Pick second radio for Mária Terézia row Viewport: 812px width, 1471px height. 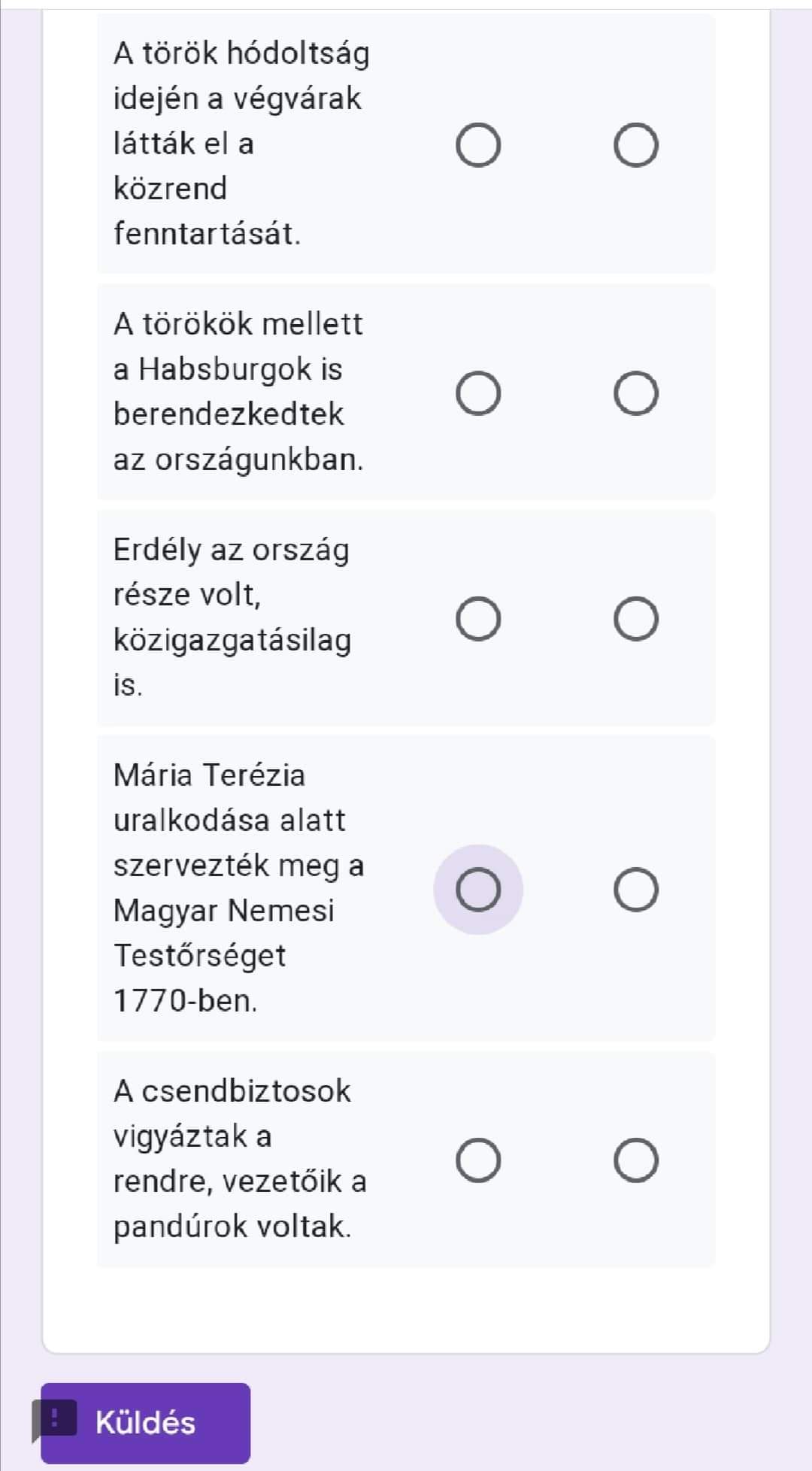click(x=636, y=890)
